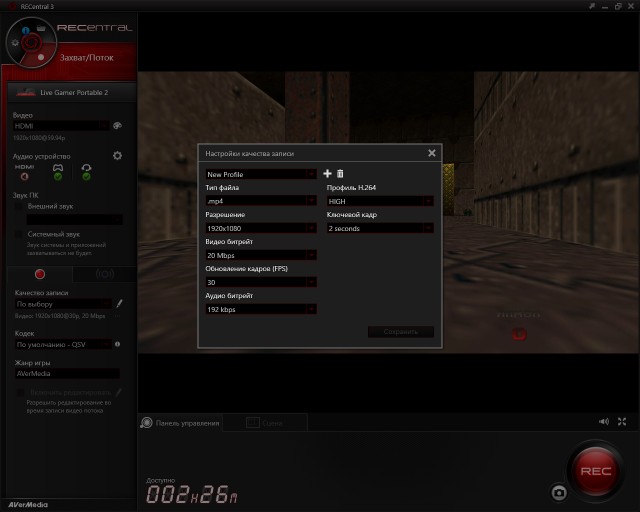640x512 pixels.
Task: Delete the profile with the trash icon
Action: tap(340, 174)
